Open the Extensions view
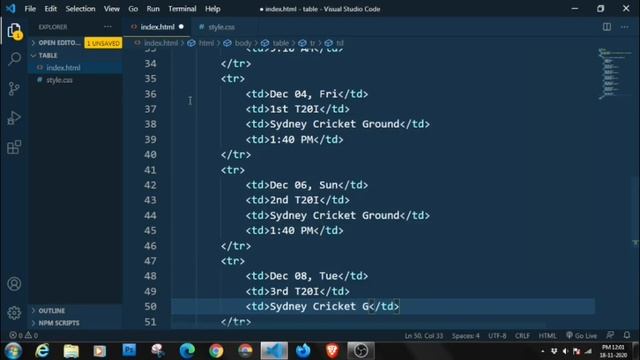This screenshot has width=640, height=360. 14,147
